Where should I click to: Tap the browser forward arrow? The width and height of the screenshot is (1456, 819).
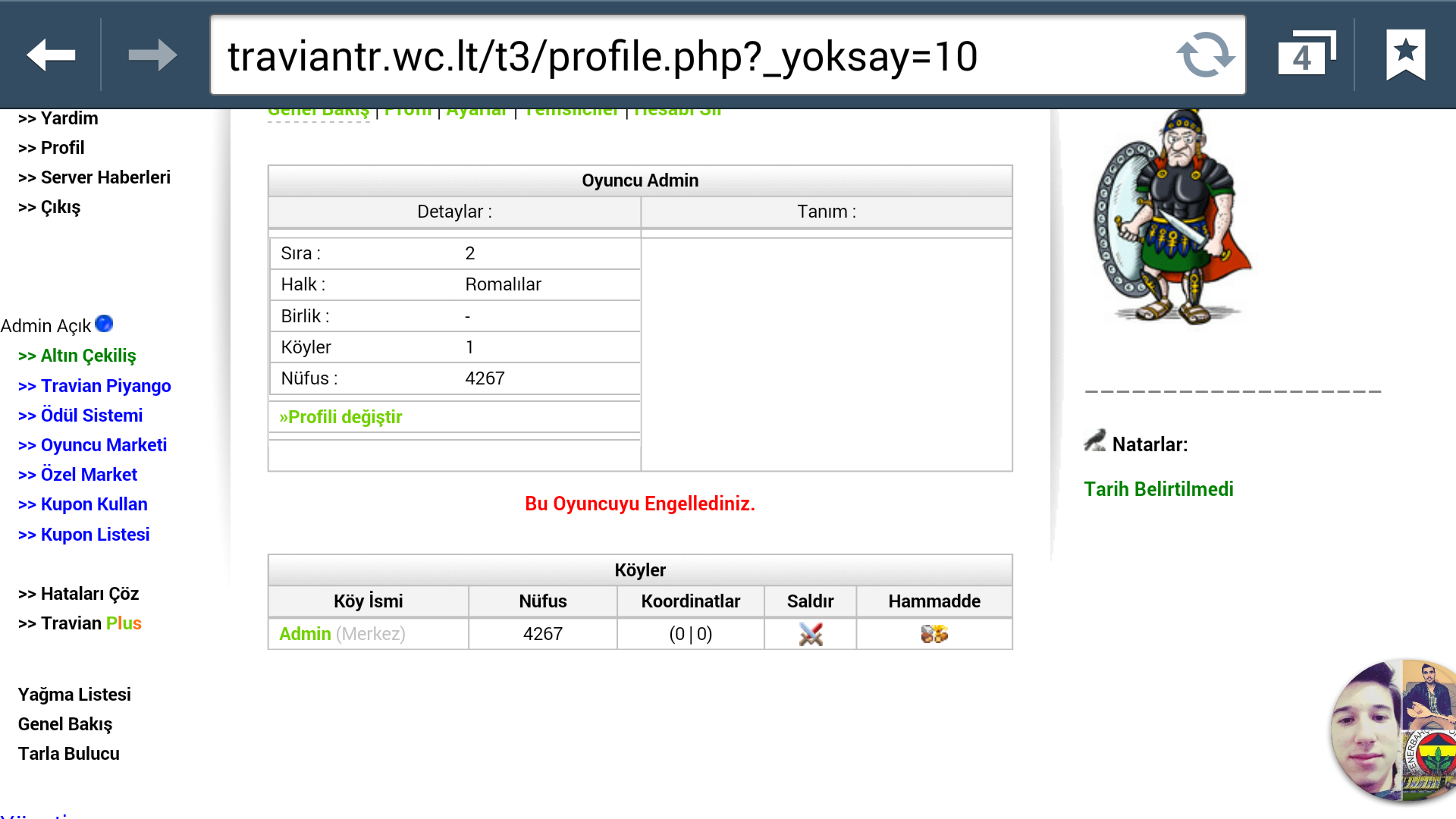[152, 55]
